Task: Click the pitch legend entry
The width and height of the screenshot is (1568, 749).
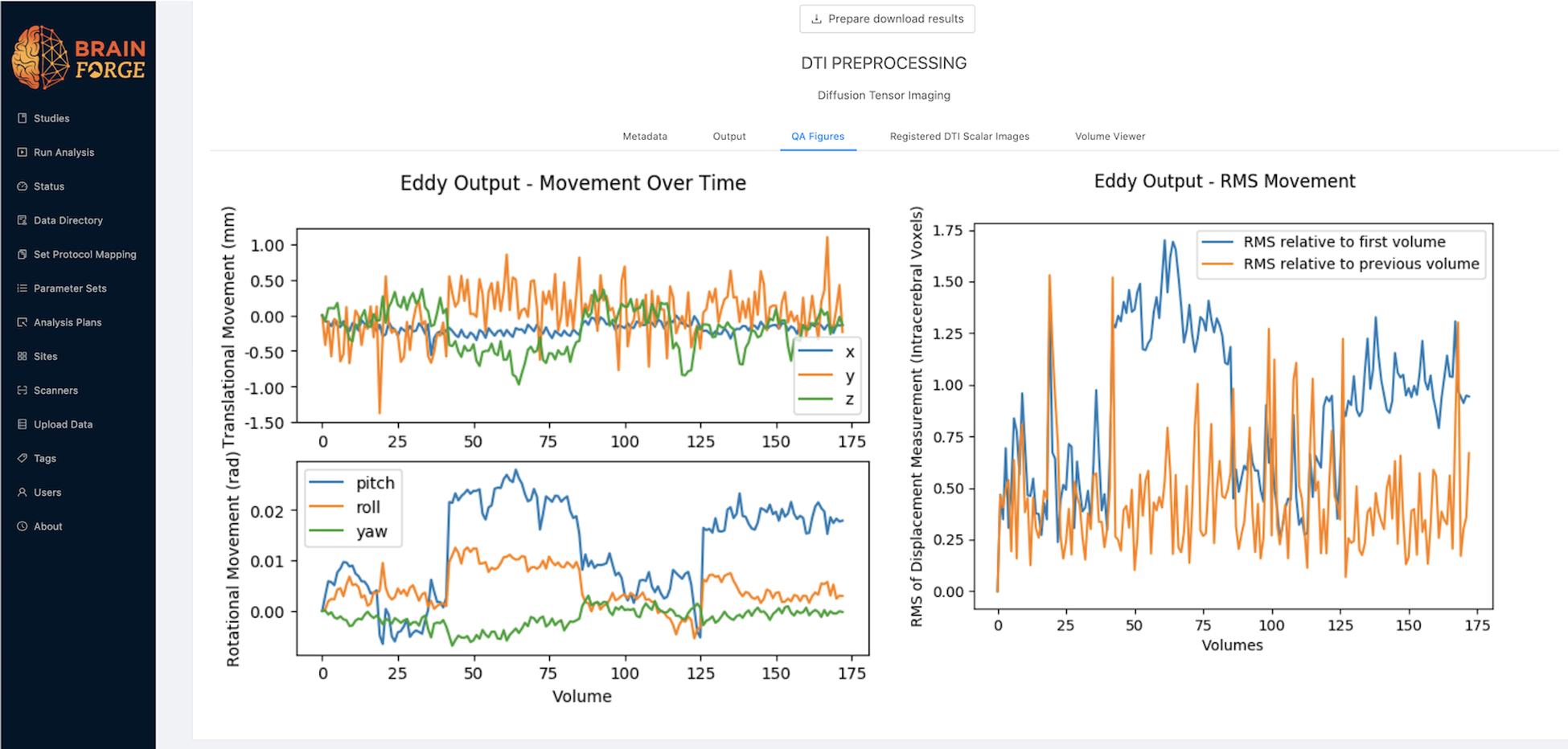Action: coord(352,482)
